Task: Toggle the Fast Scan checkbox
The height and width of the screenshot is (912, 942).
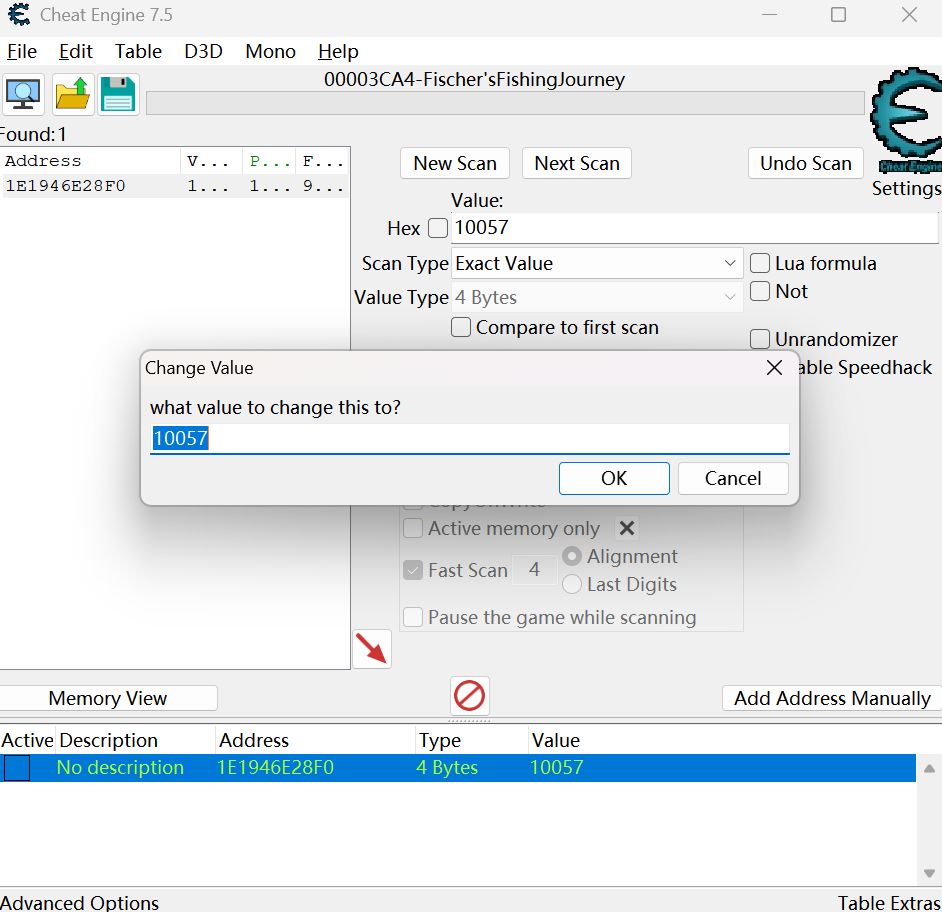Action: coord(413,570)
